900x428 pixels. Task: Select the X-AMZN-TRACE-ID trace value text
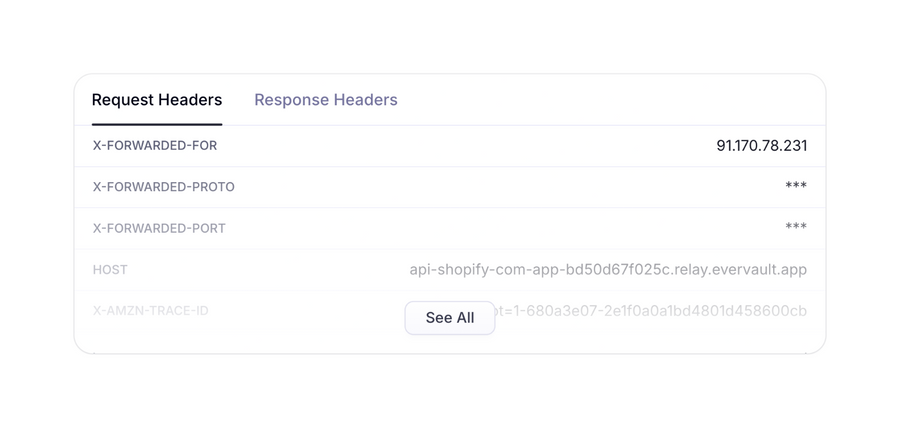(652, 311)
